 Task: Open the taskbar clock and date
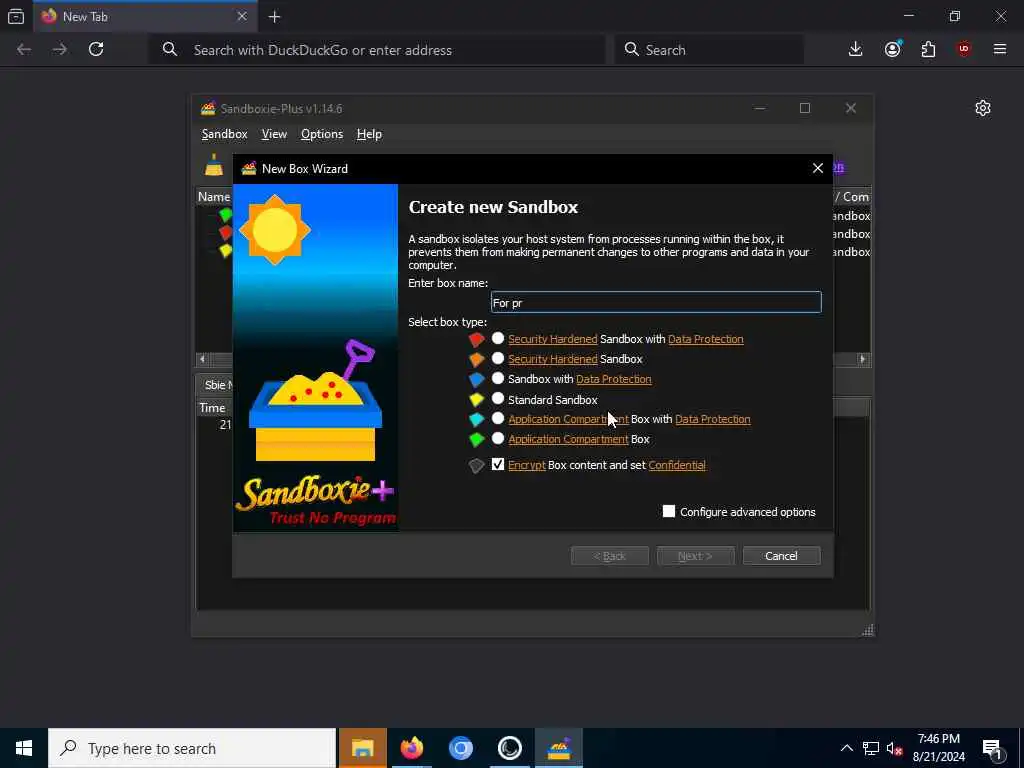pyautogui.click(x=938, y=748)
